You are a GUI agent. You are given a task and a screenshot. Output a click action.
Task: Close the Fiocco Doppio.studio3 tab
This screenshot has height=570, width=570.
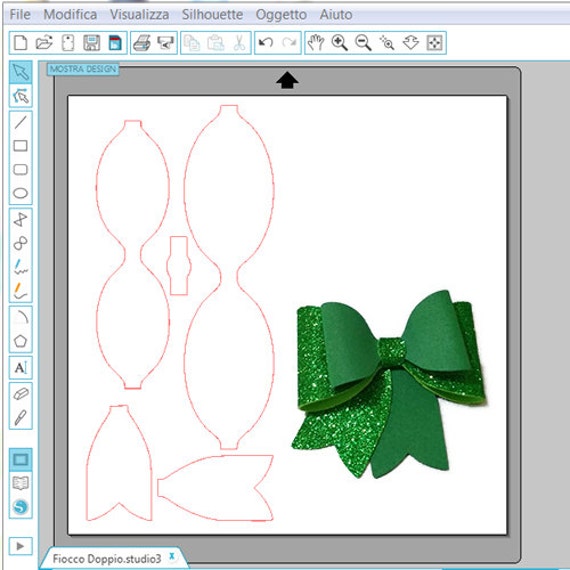pos(172,556)
